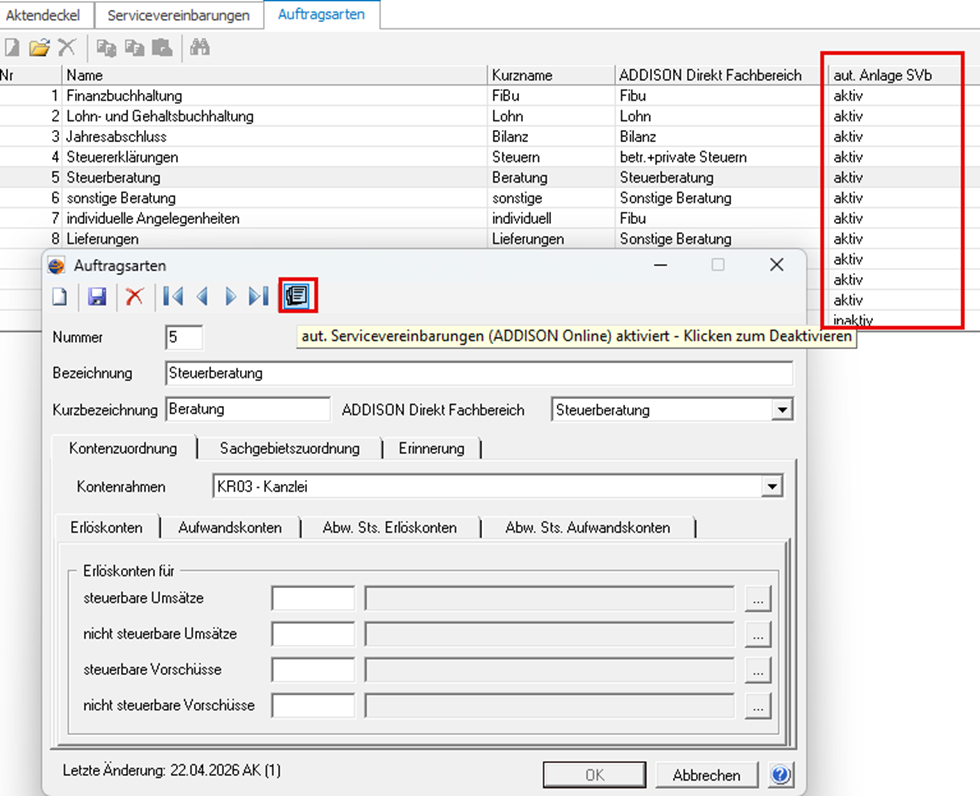This screenshot has height=796, width=980.
Task: Open the Erinnerung tab
Action: click(431, 449)
